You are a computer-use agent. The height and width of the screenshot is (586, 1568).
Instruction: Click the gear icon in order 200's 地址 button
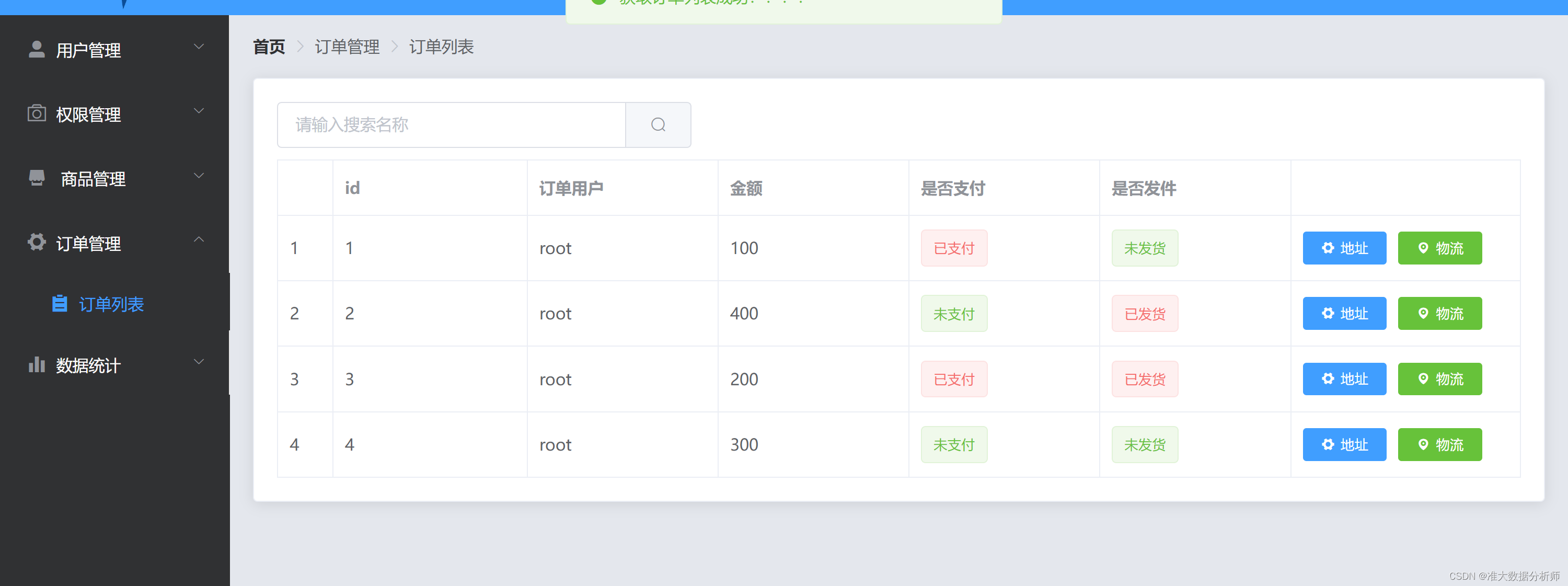point(1328,379)
